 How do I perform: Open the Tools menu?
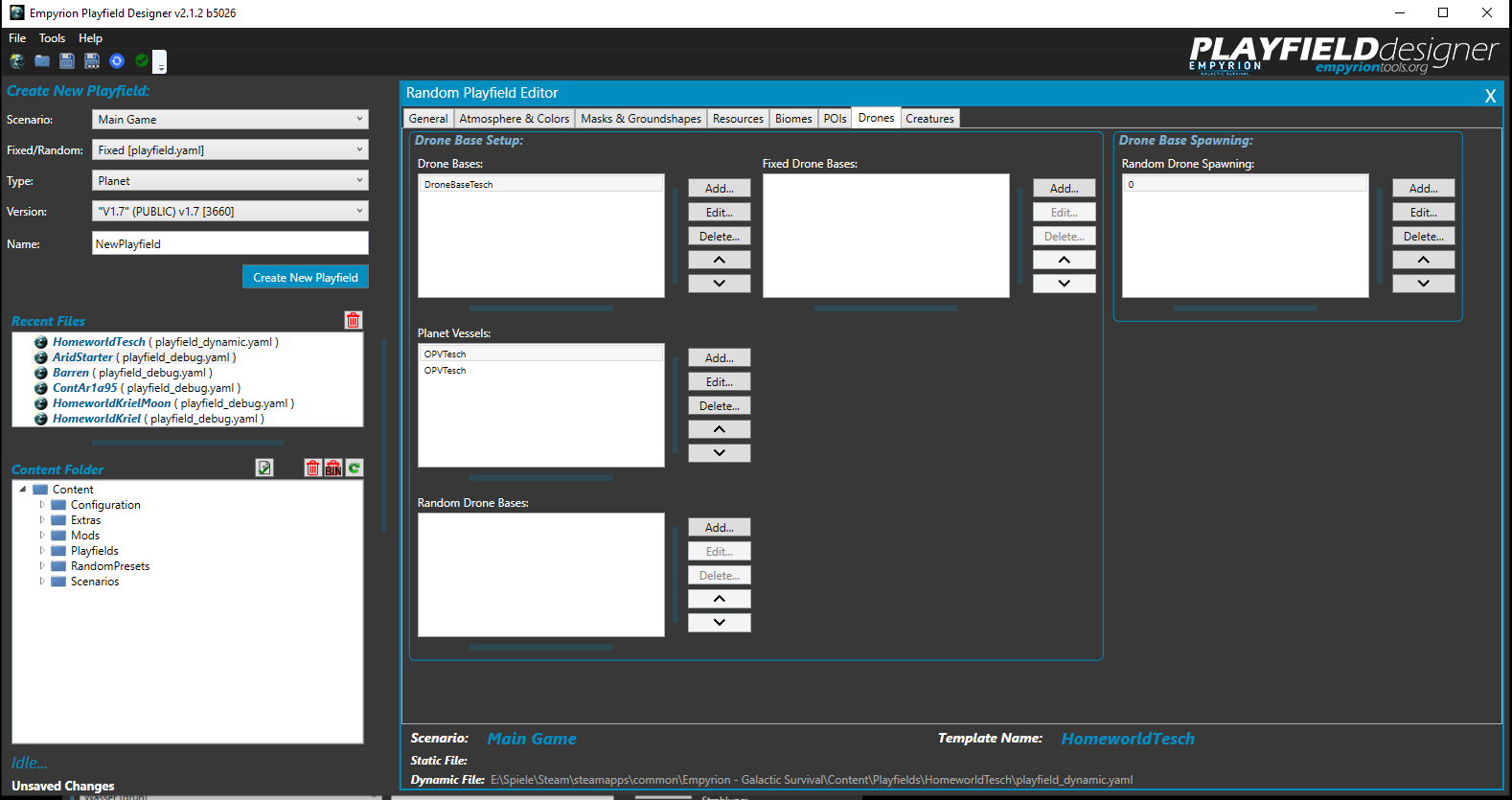[52, 38]
